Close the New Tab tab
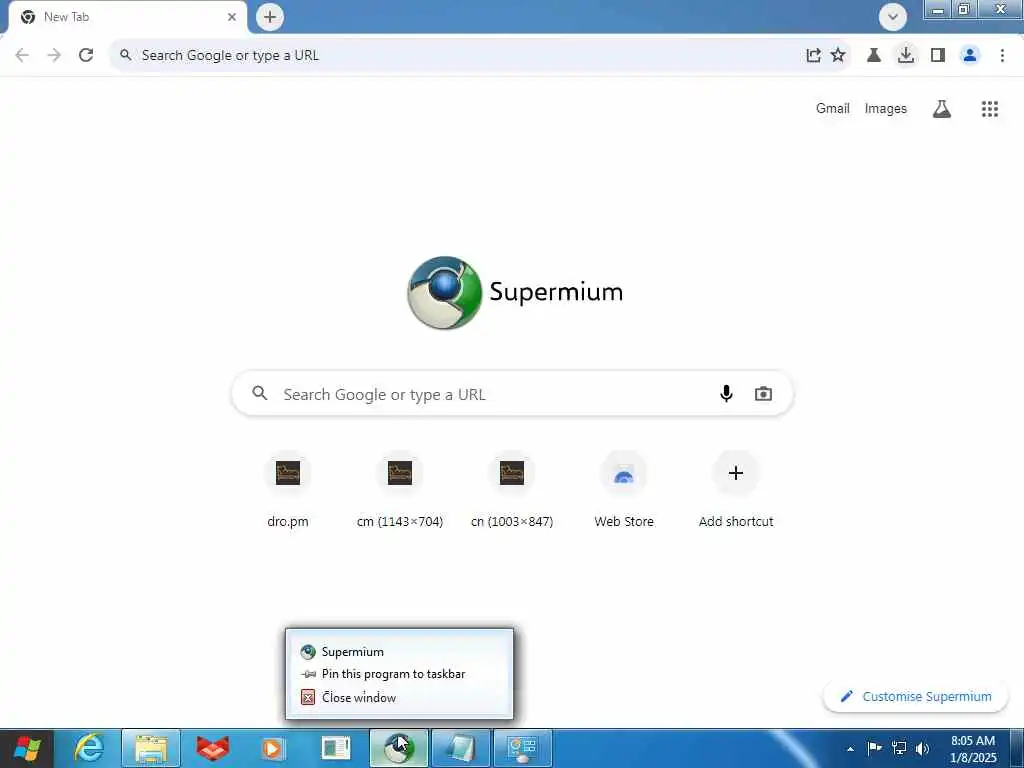The height and width of the screenshot is (768, 1024). coord(232,17)
